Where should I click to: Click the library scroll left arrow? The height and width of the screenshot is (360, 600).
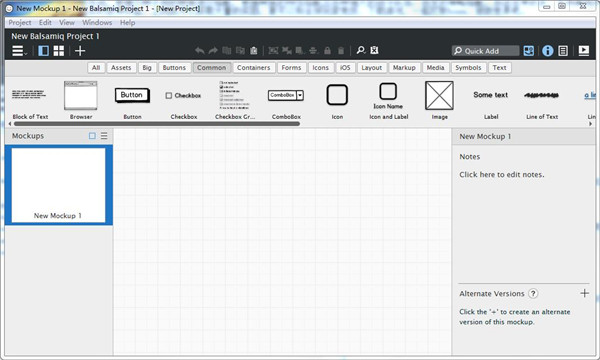click(10, 124)
